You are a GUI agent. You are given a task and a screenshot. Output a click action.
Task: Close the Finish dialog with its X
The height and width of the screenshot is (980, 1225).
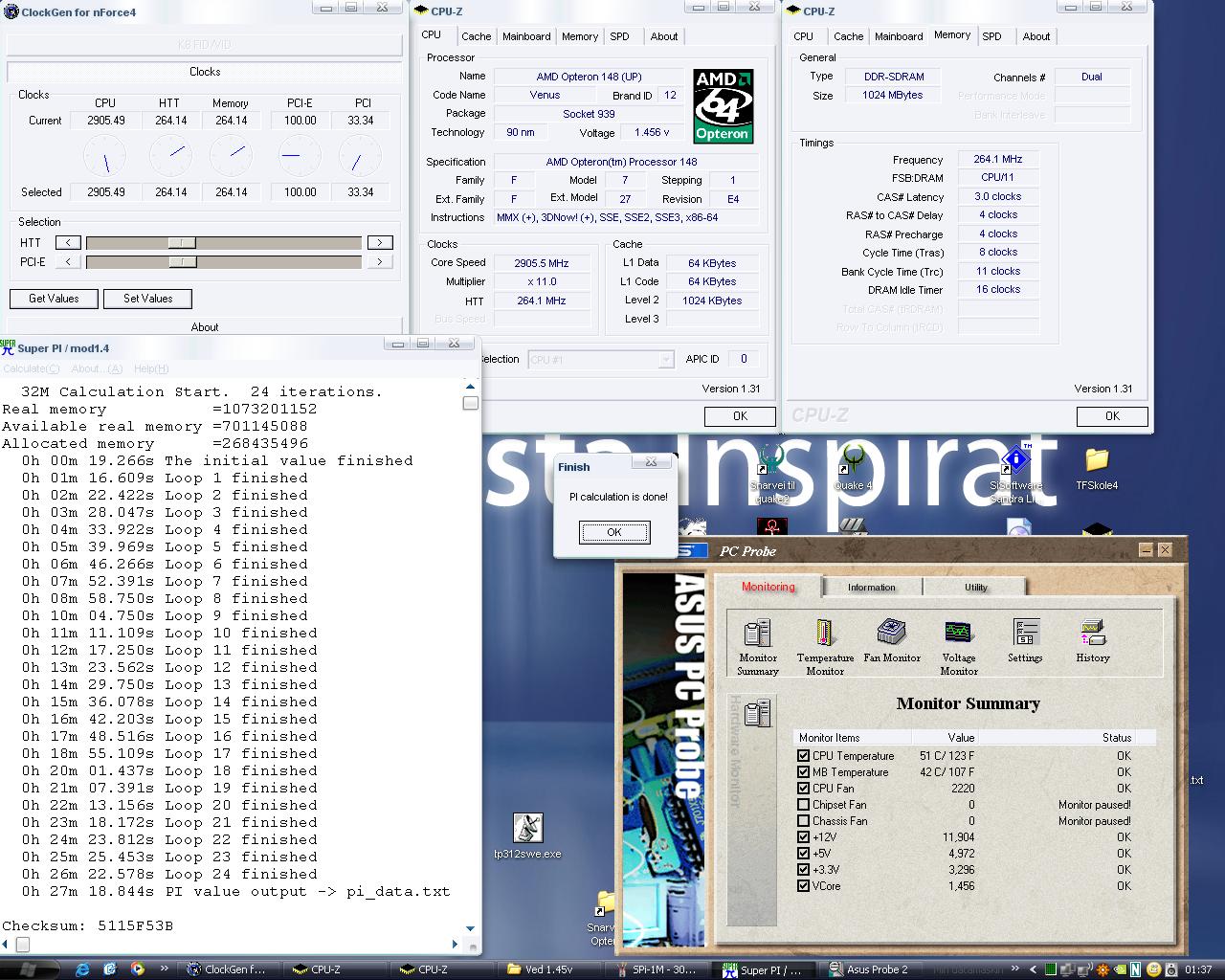point(651,461)
